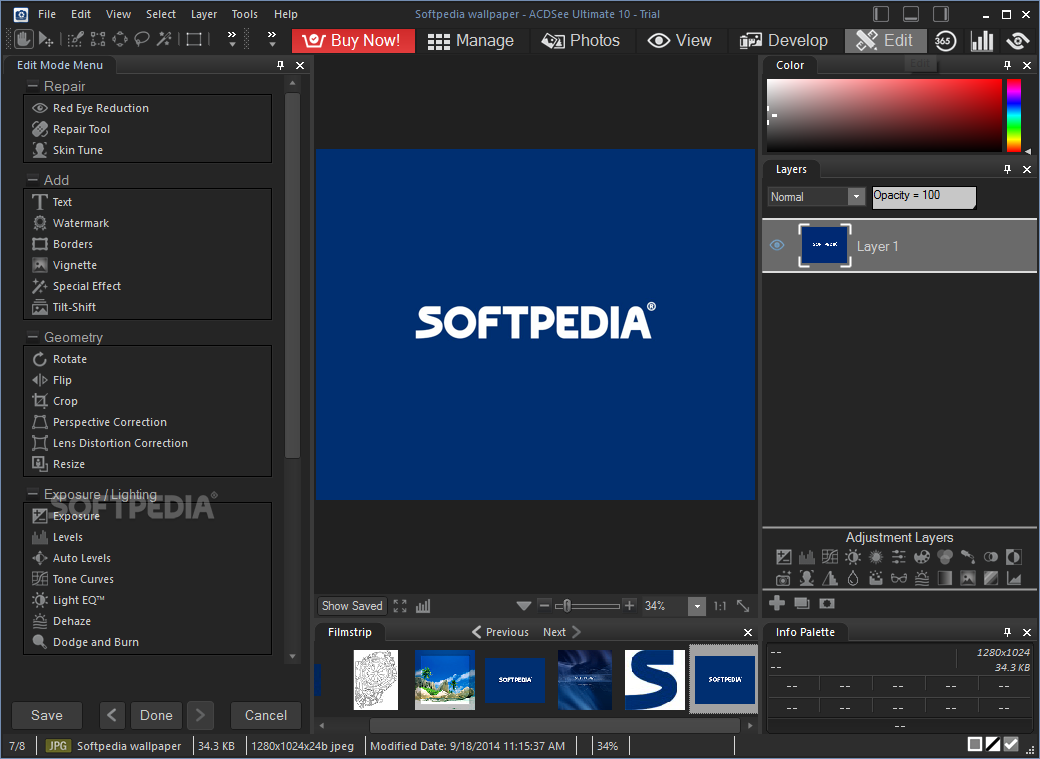1040x759 pixels.
Task: Hide Layer 1 with the eye icon
Action: [777, 245]
